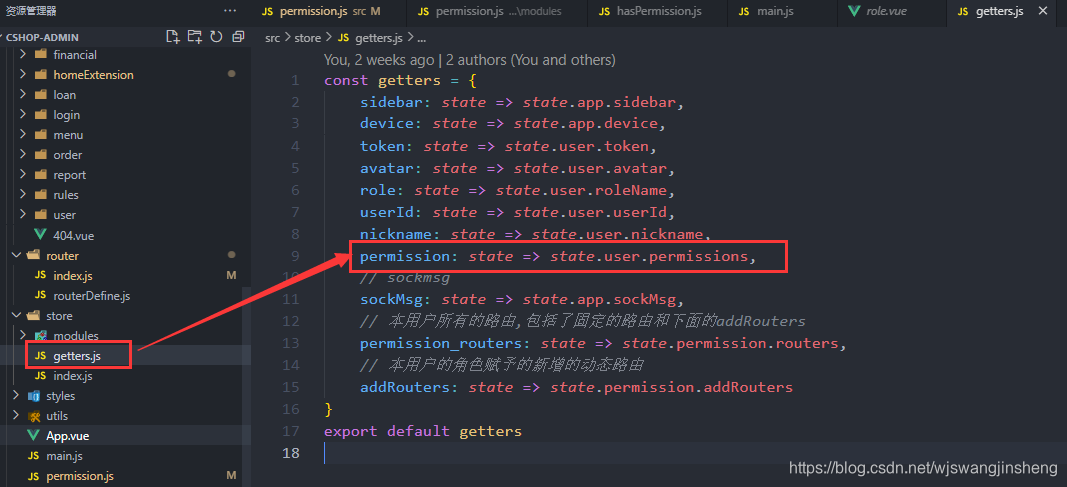The width and height of the screenshot is (1067, 487).
Task: Open index.js under the router folder
Action: (x=73, y=275)
